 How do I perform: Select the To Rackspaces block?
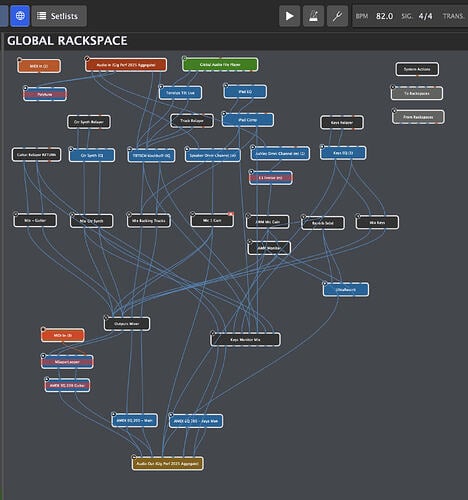click(417, 93)
